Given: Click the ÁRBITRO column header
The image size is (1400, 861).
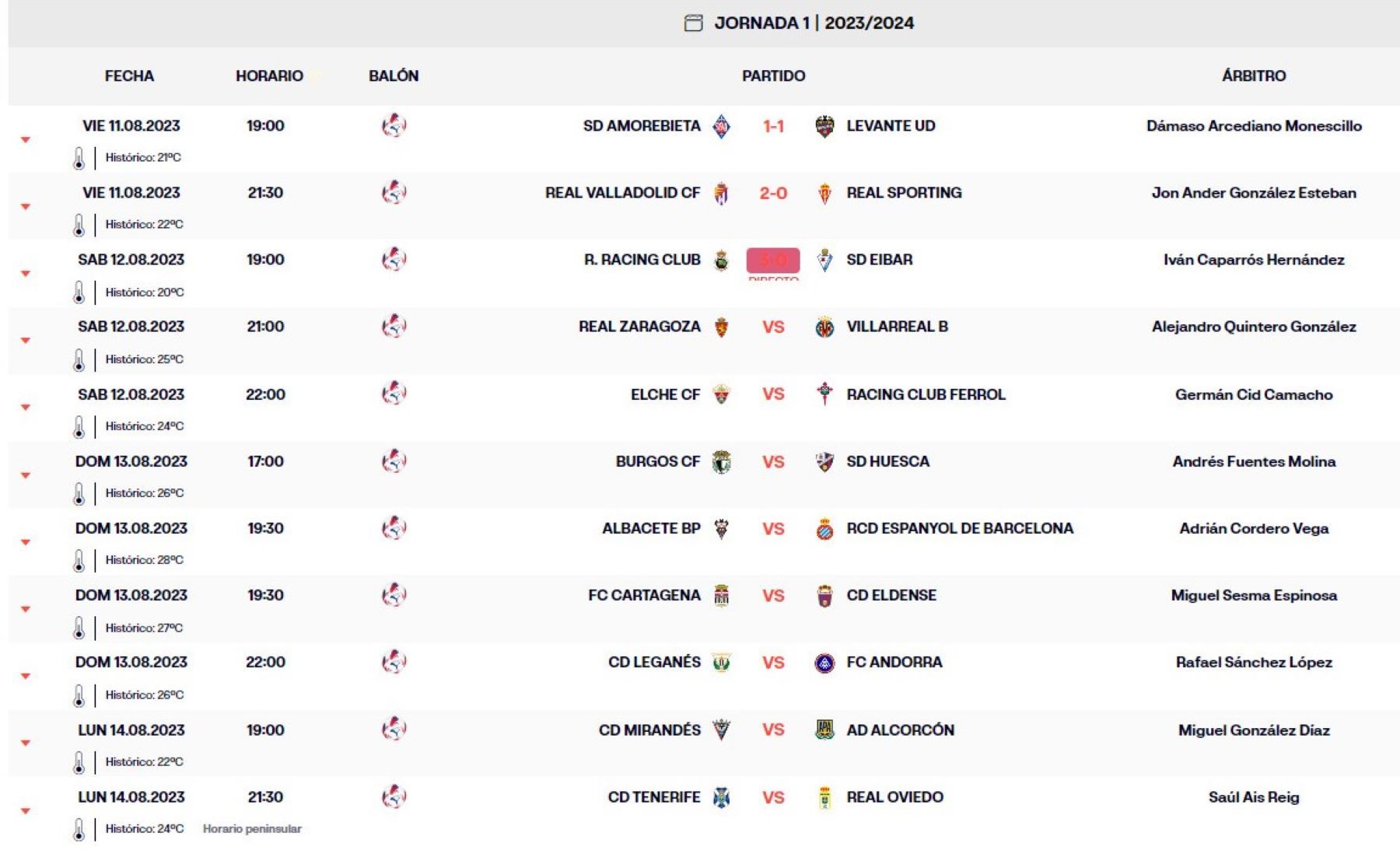Looking at the screenshot, I should click(1253, 76).
